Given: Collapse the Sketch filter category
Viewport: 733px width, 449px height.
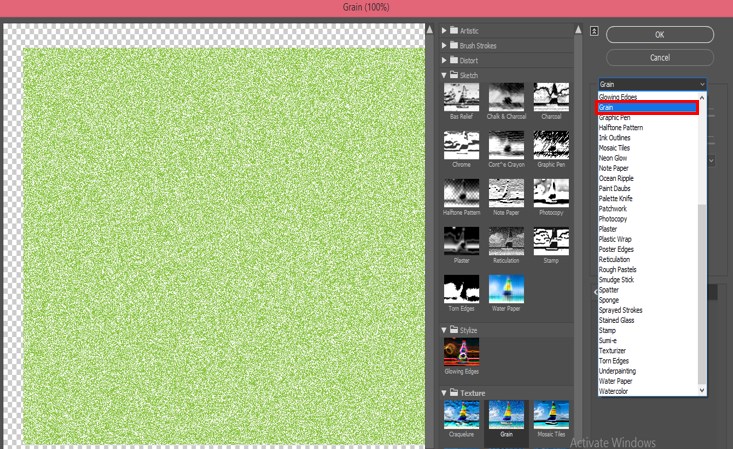Looking at the screenshot, I should (x=444, y=75).
